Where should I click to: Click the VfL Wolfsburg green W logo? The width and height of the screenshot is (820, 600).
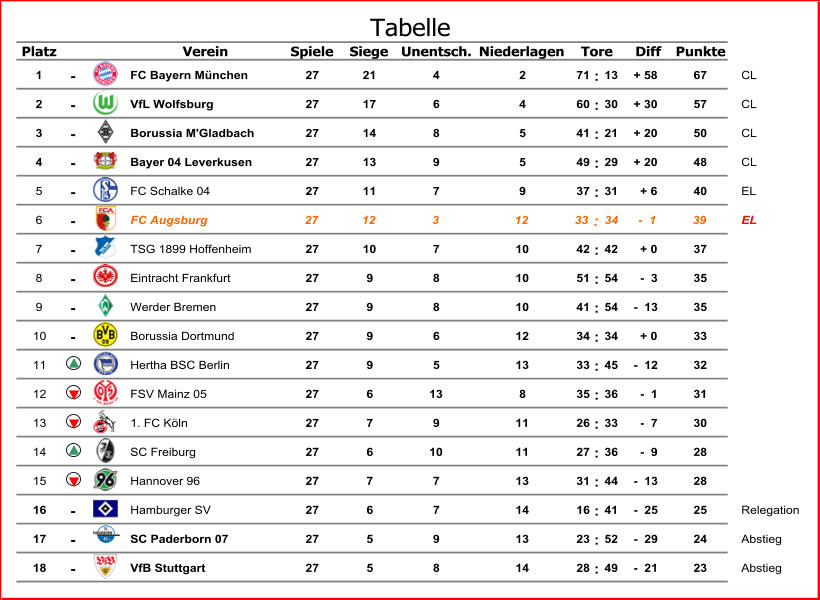(x=105, y=103)
